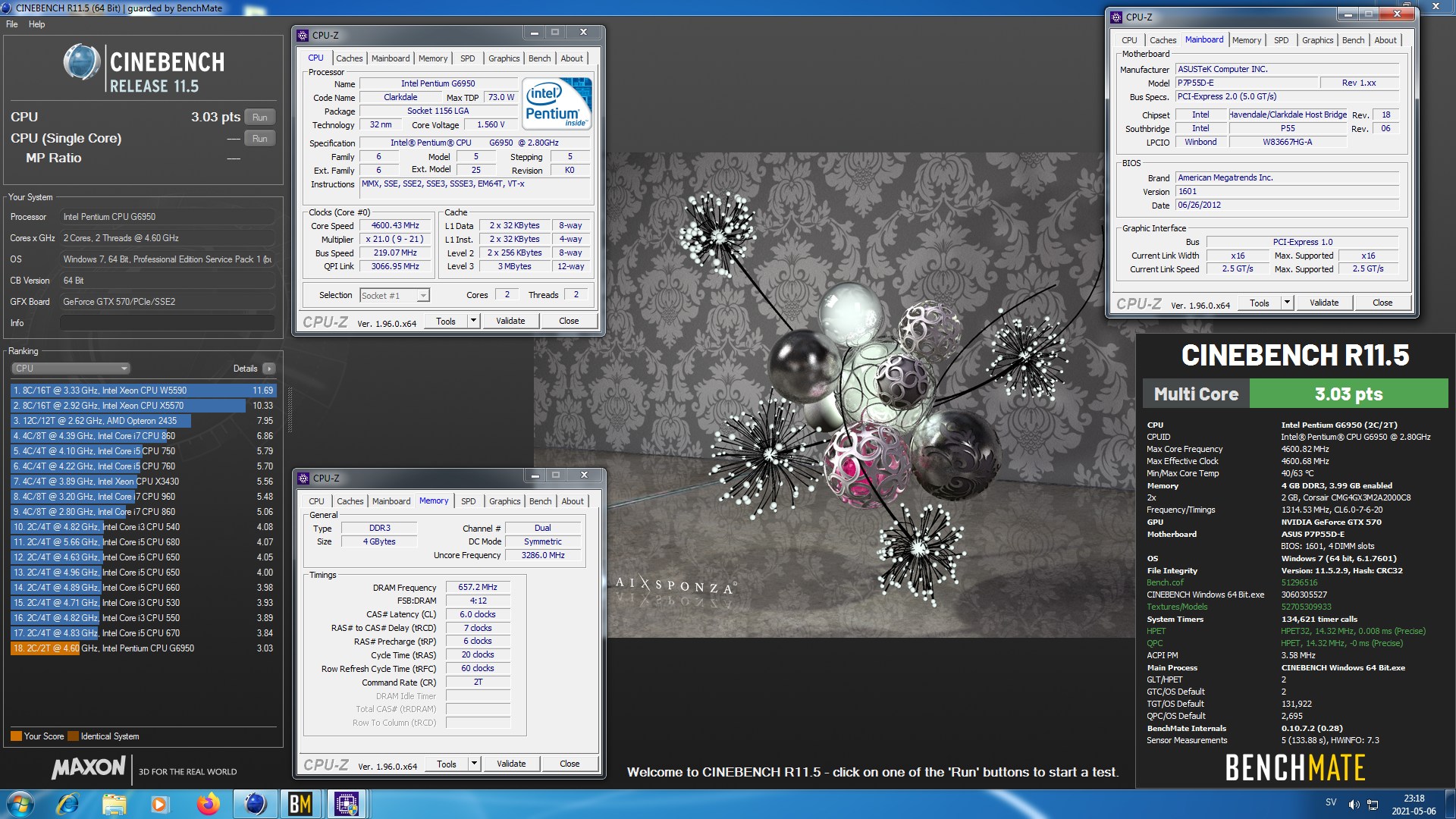Open Windows Media Player taskbar icon
The width and height of the screenshot is (1456, 819).
pyautogui.click(x=159, y=804)
